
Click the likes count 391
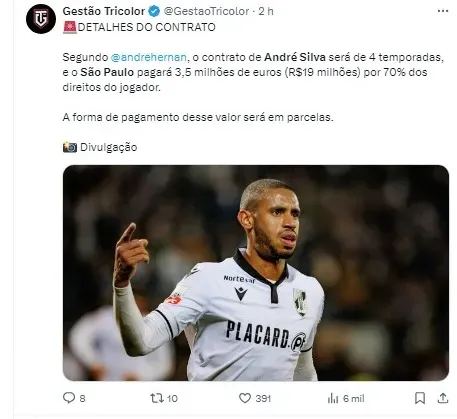pos(263,398)
